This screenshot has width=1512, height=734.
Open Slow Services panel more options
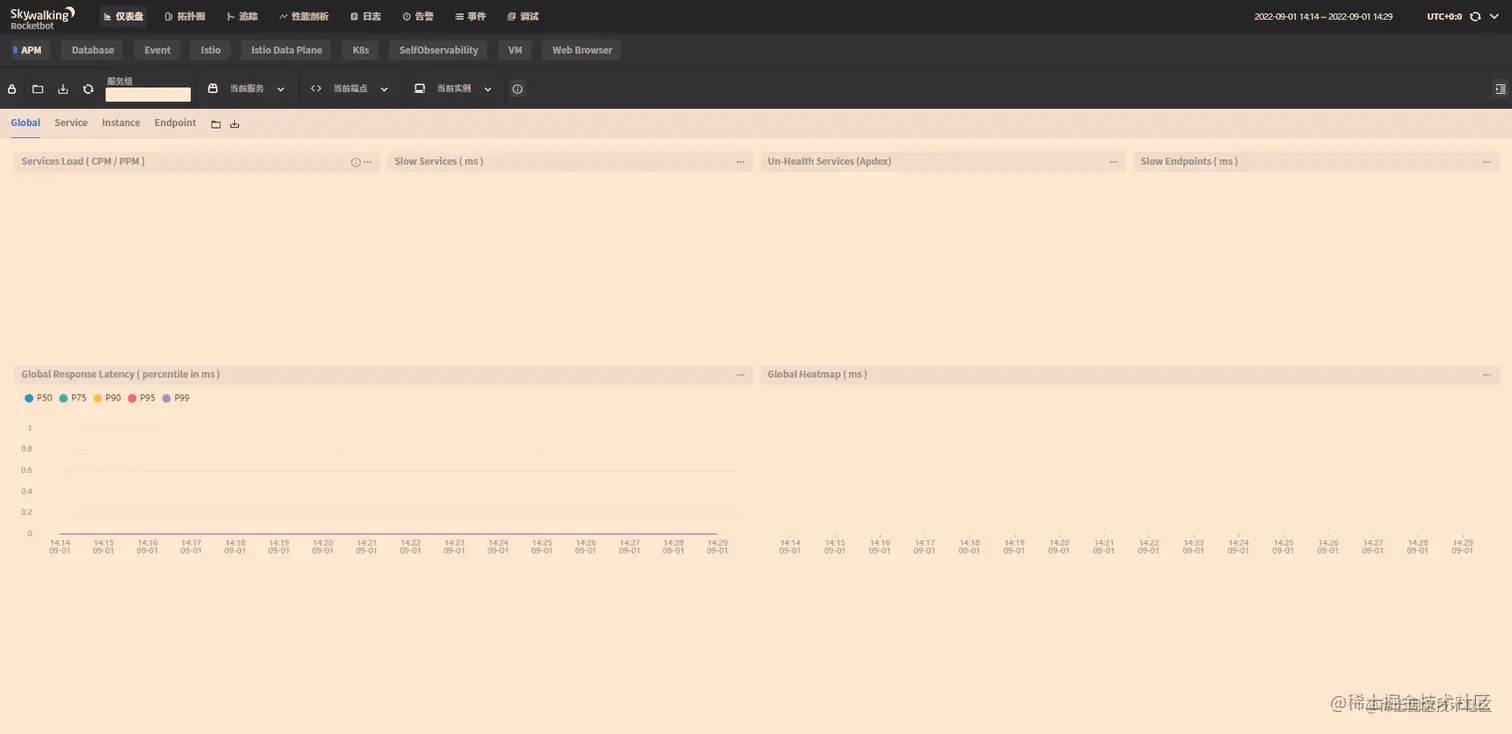[x=740, y=162]
